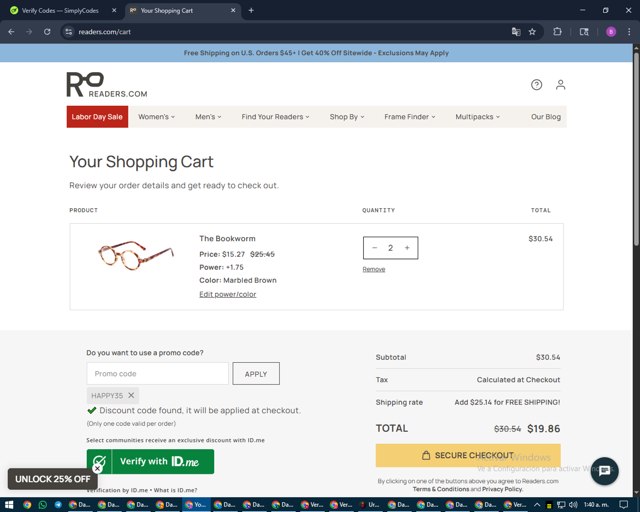The height and width of the screenshot is (512, 640).
Task: Click into the Promo code field
Action: click(x=158, y=374)
